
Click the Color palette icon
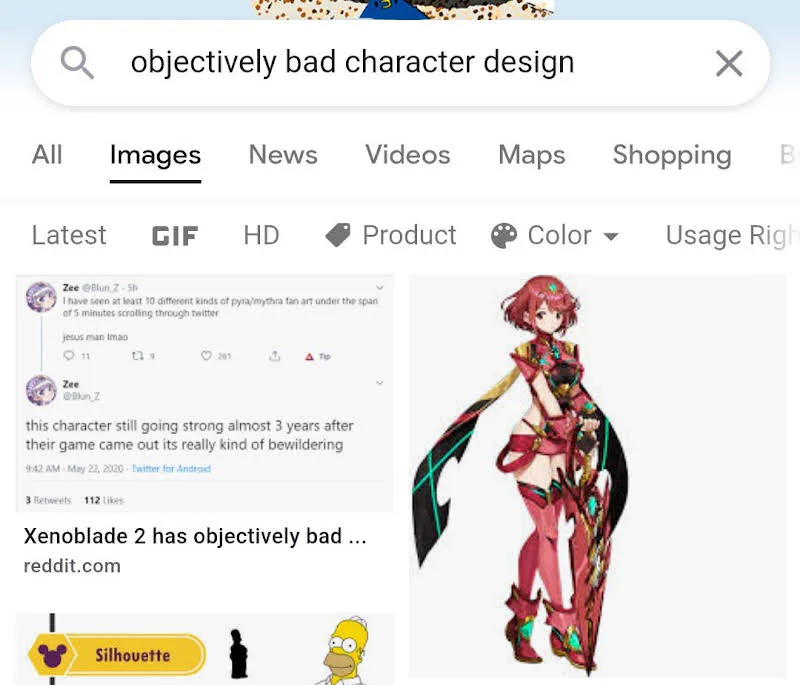(x=504, y=236)
